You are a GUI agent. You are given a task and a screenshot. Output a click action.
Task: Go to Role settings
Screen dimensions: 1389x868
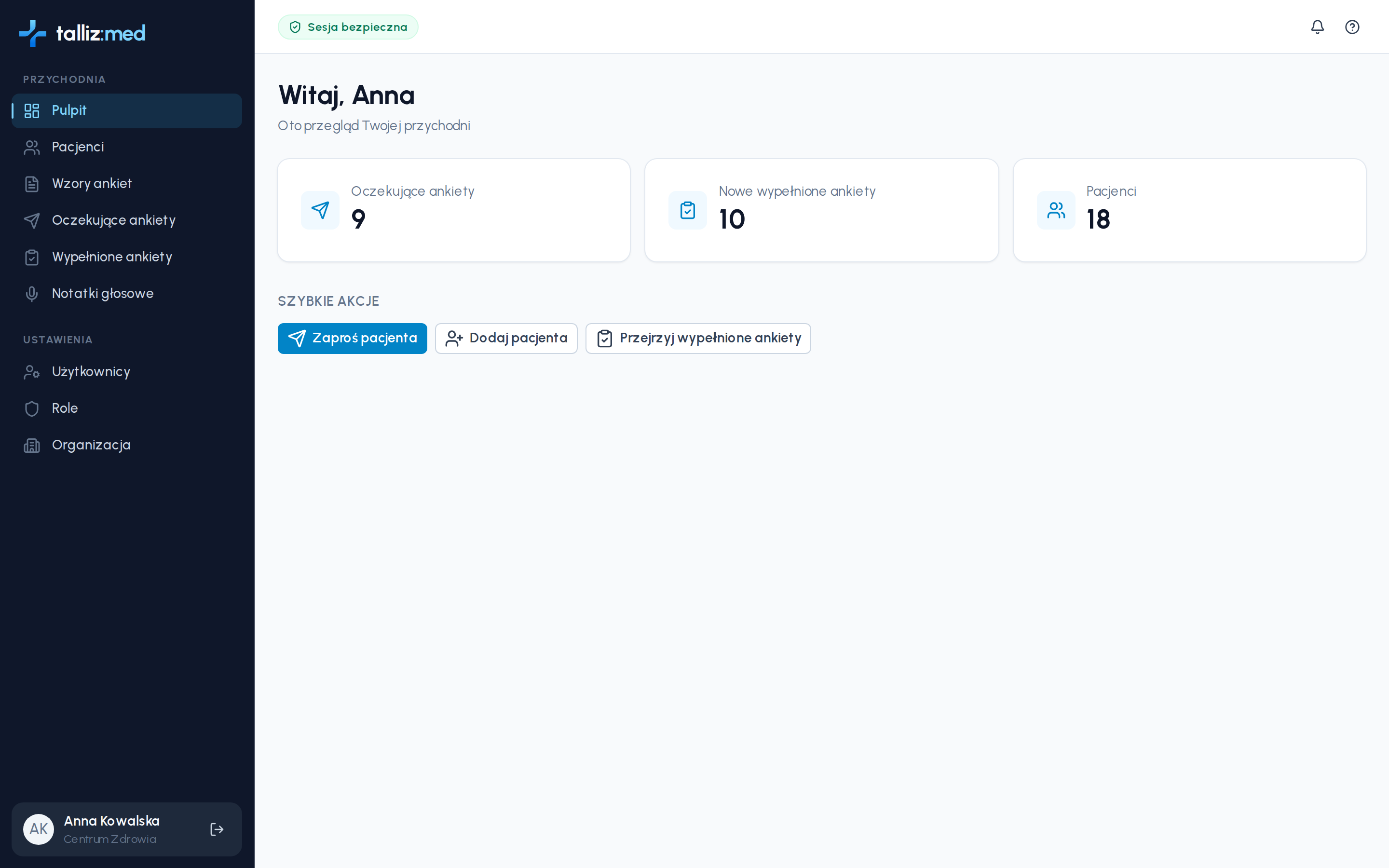[127, 408]
